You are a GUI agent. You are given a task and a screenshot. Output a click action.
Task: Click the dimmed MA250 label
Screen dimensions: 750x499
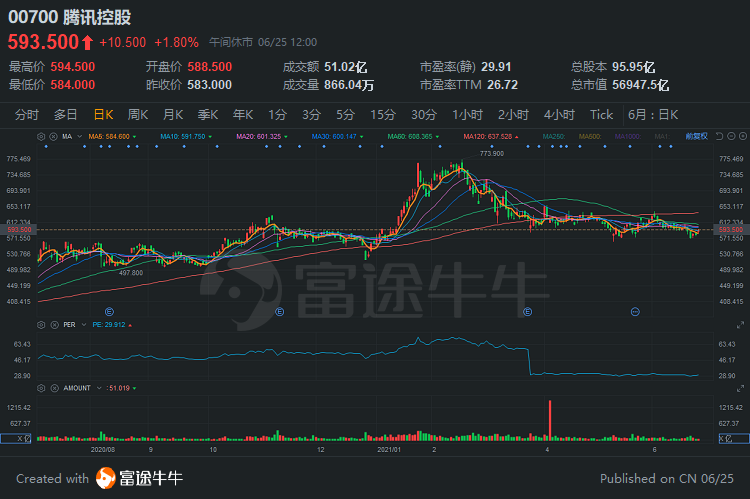point(554,136)
